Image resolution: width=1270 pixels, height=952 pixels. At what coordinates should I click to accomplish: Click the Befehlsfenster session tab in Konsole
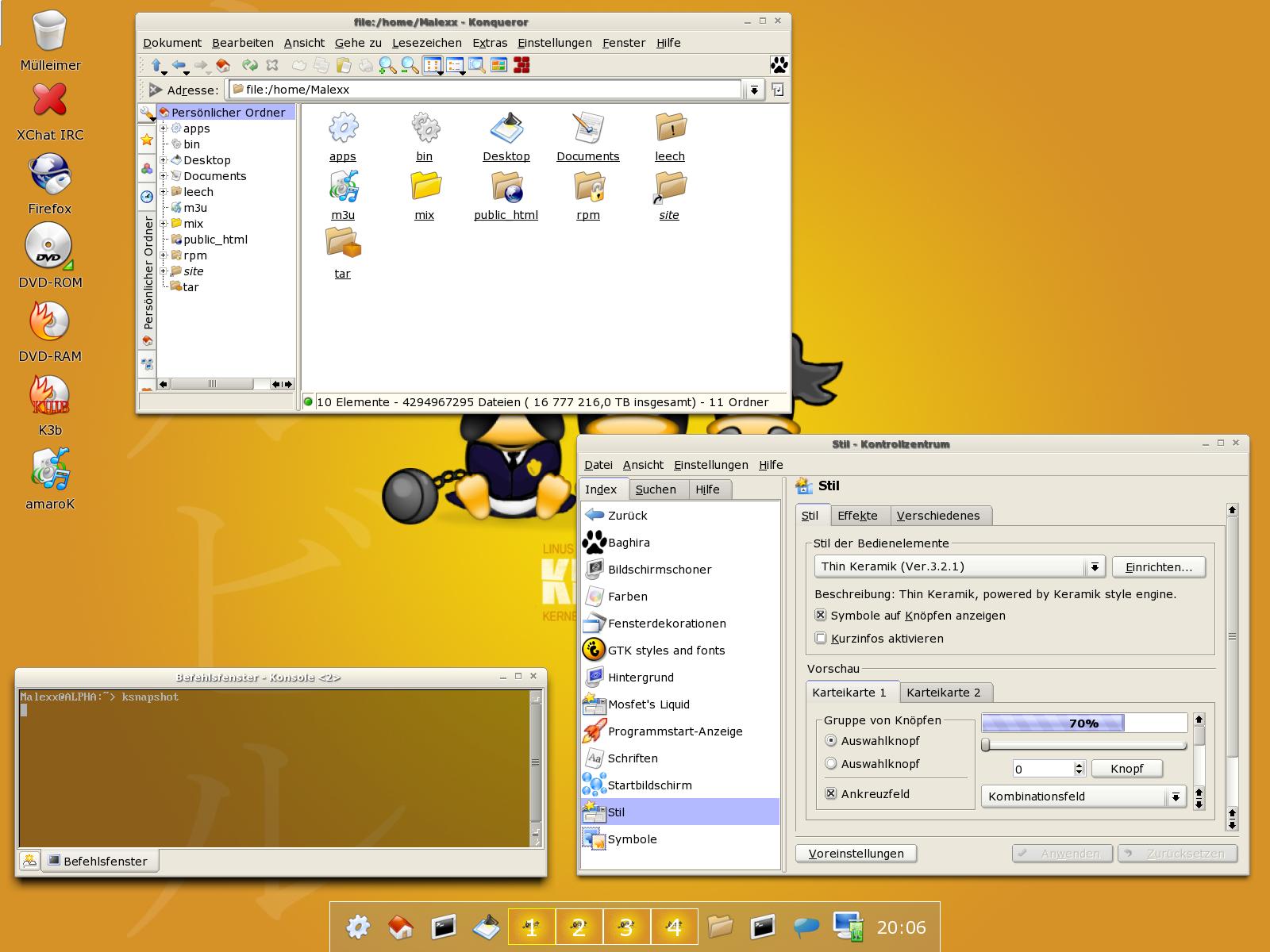click(98, 861)
